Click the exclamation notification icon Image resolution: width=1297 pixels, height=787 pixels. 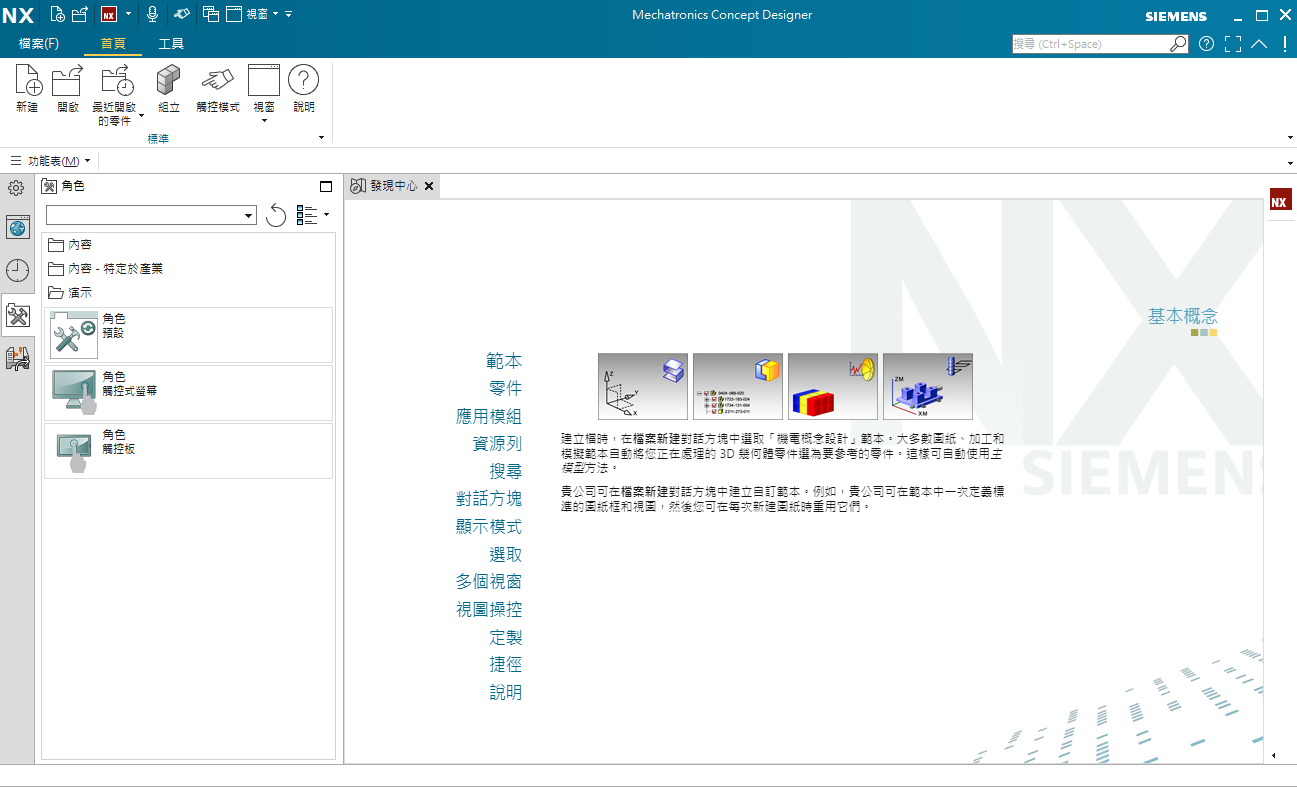(1285, 44)
